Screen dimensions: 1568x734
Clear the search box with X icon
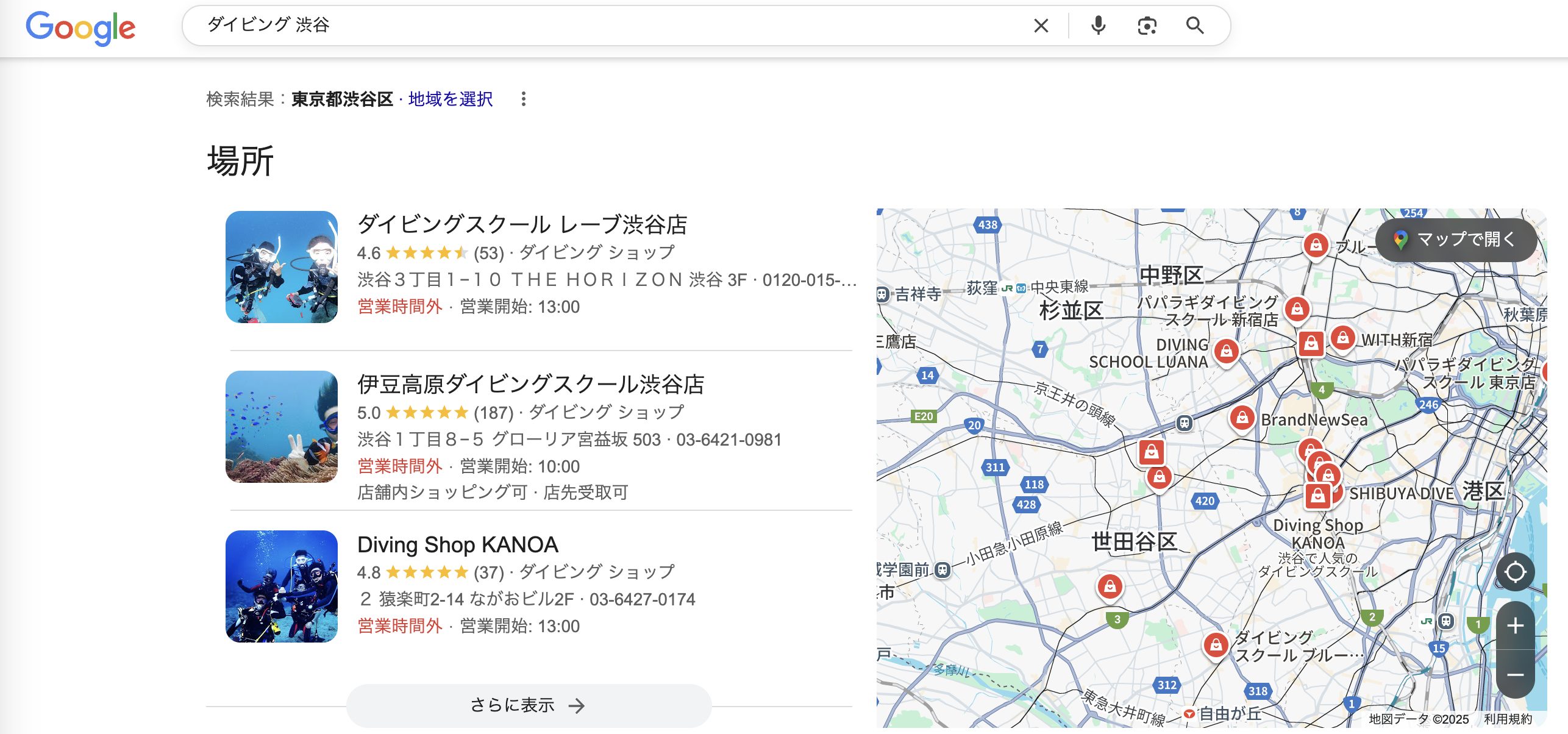click(1041, 26)
